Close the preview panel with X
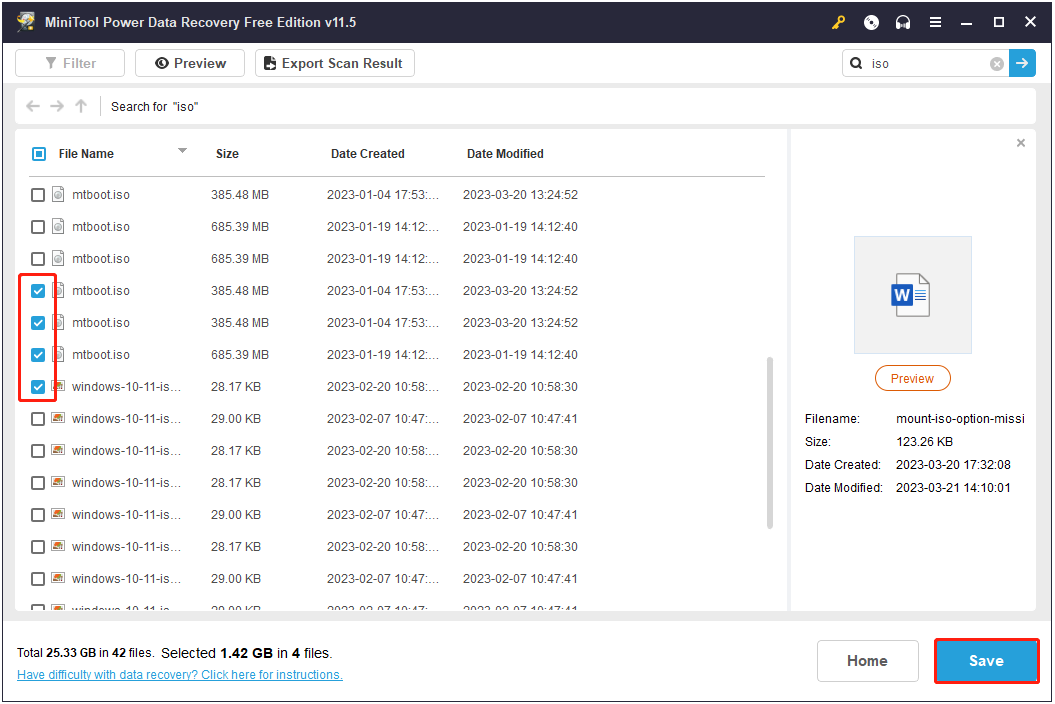This screenshot has height=704, width=1055. (x=1020, y=143)
